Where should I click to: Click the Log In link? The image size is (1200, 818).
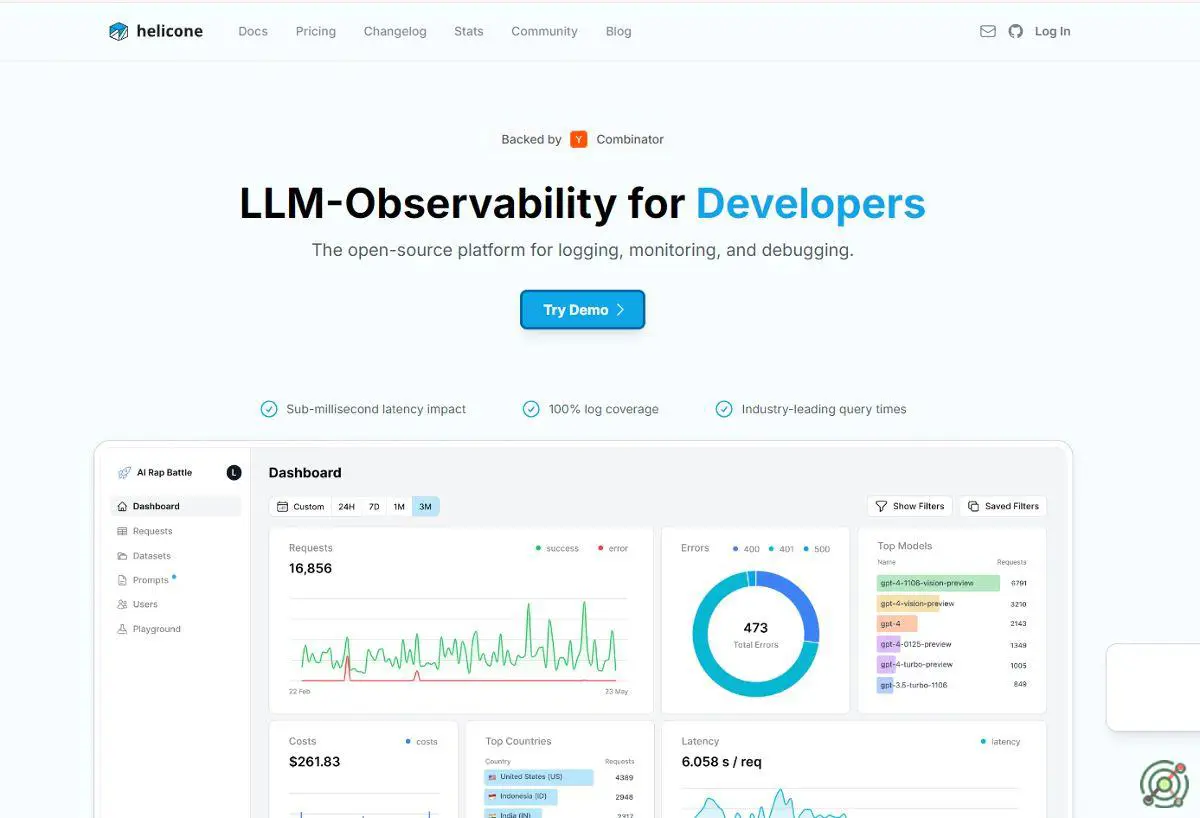click(x=1052, y=31)
